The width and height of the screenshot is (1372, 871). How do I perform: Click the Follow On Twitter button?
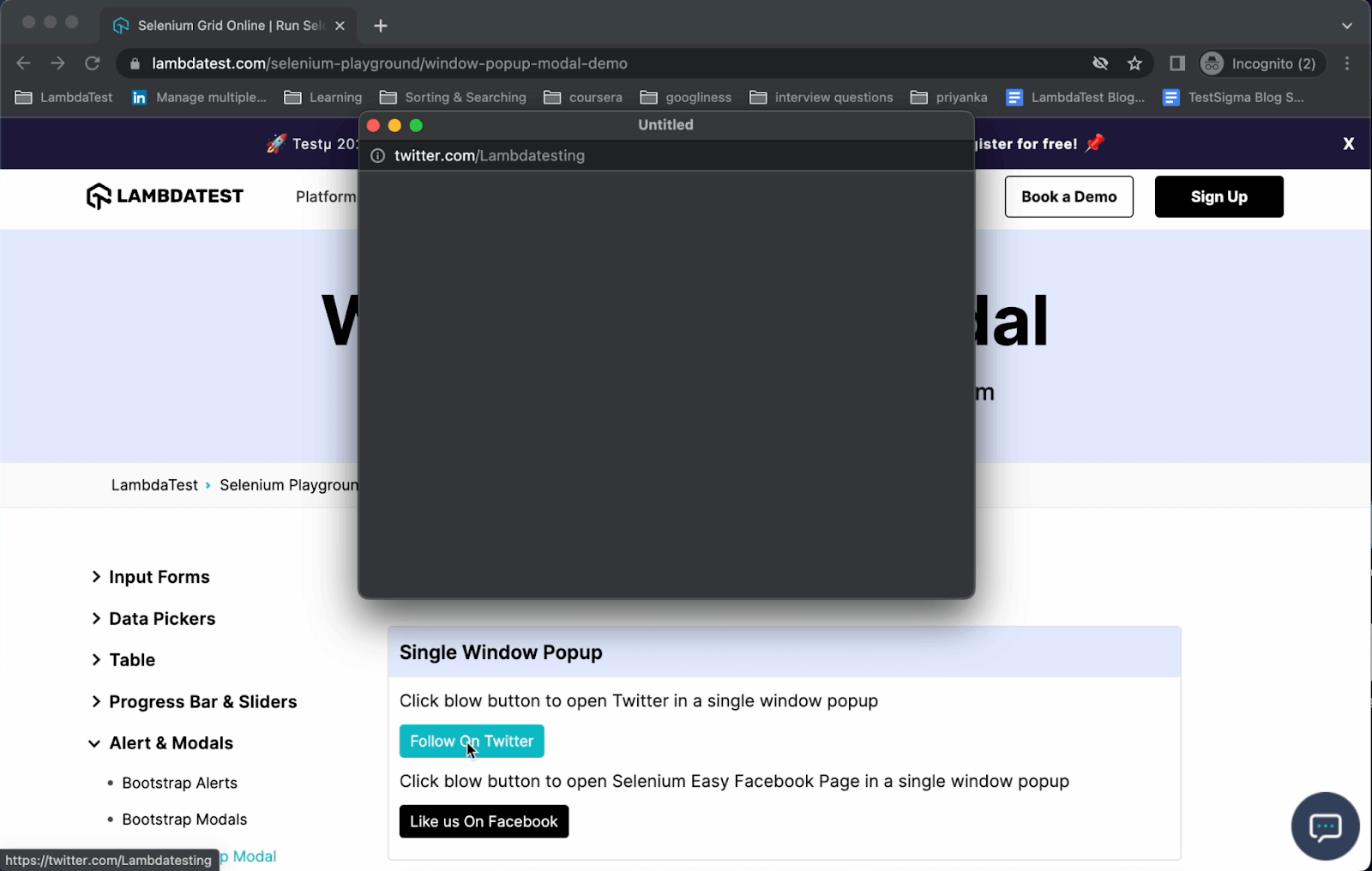[x=472, y=741]
